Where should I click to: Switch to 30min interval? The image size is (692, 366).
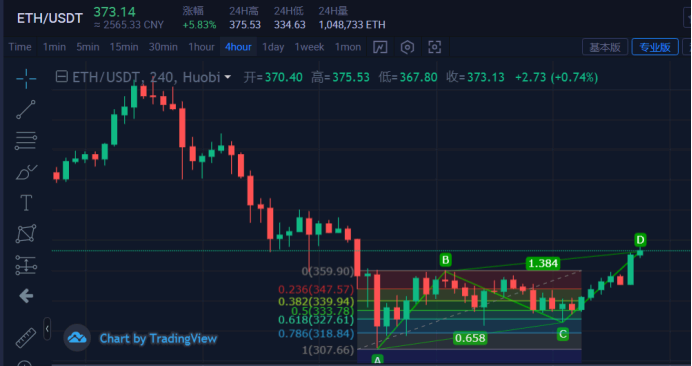[x=163, y=47]
